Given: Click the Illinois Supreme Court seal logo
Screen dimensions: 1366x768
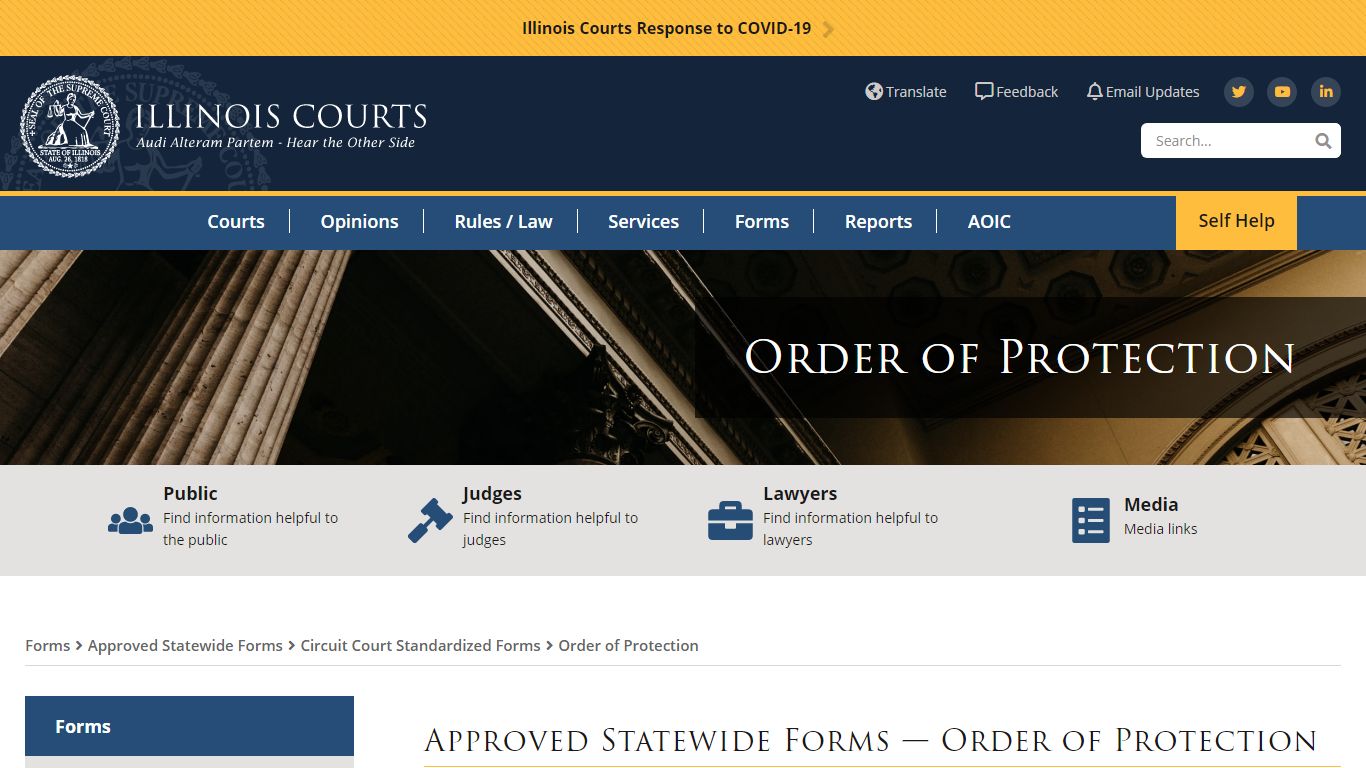Looking at the screenshot, I should (x=70, y=127).
